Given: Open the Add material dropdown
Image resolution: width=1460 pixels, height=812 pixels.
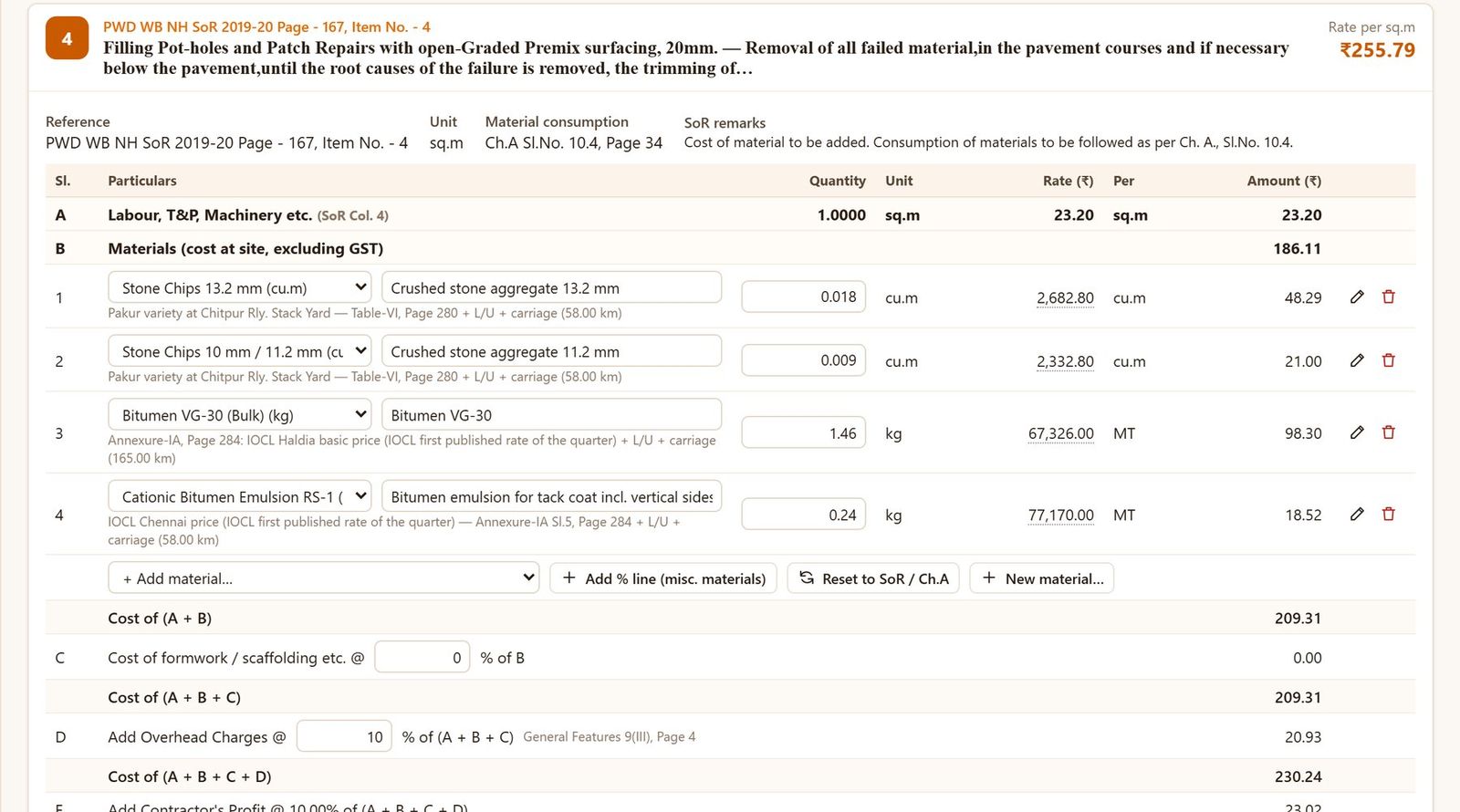Looking at the screenshot, I should pos(324,578).
